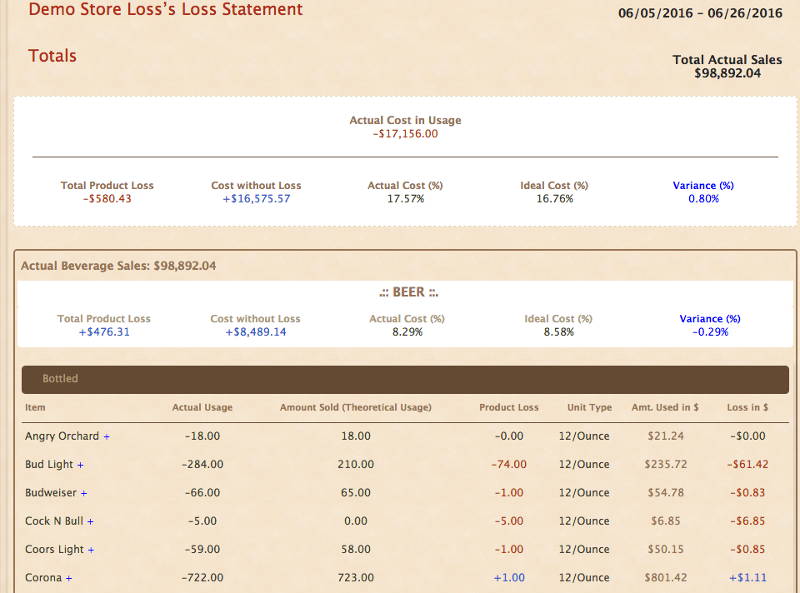
Task: Click Bud Light loss amount -$61.42
Action: (747, 464)
